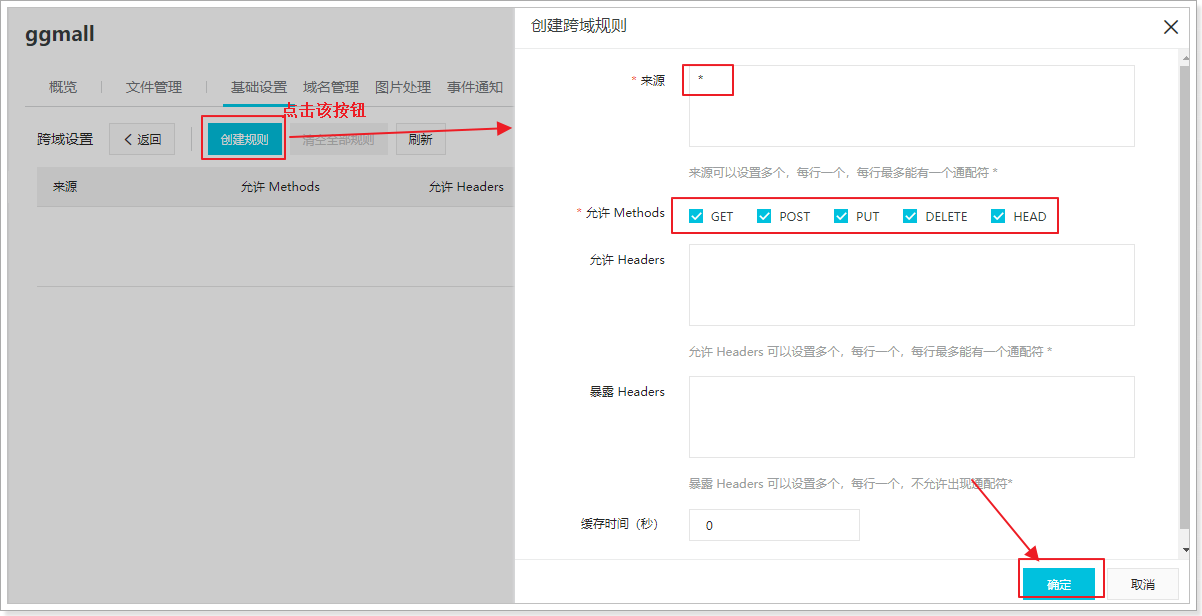1202x616 pixels.
Task: Click the 确定 confirm button
Action: pos(1058,584)
